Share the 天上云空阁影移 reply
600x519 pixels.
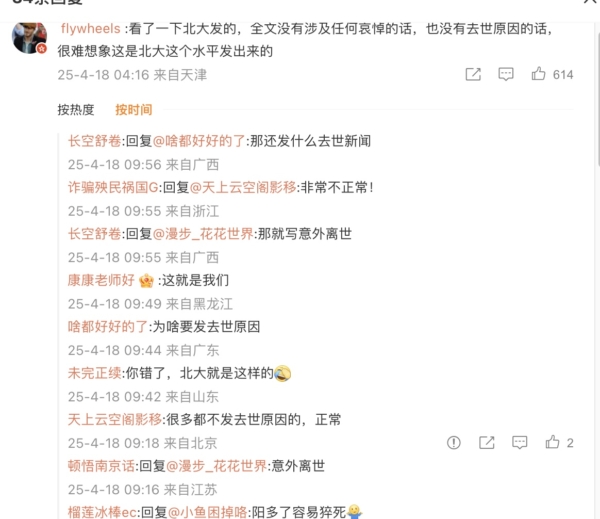pos(487,442)
